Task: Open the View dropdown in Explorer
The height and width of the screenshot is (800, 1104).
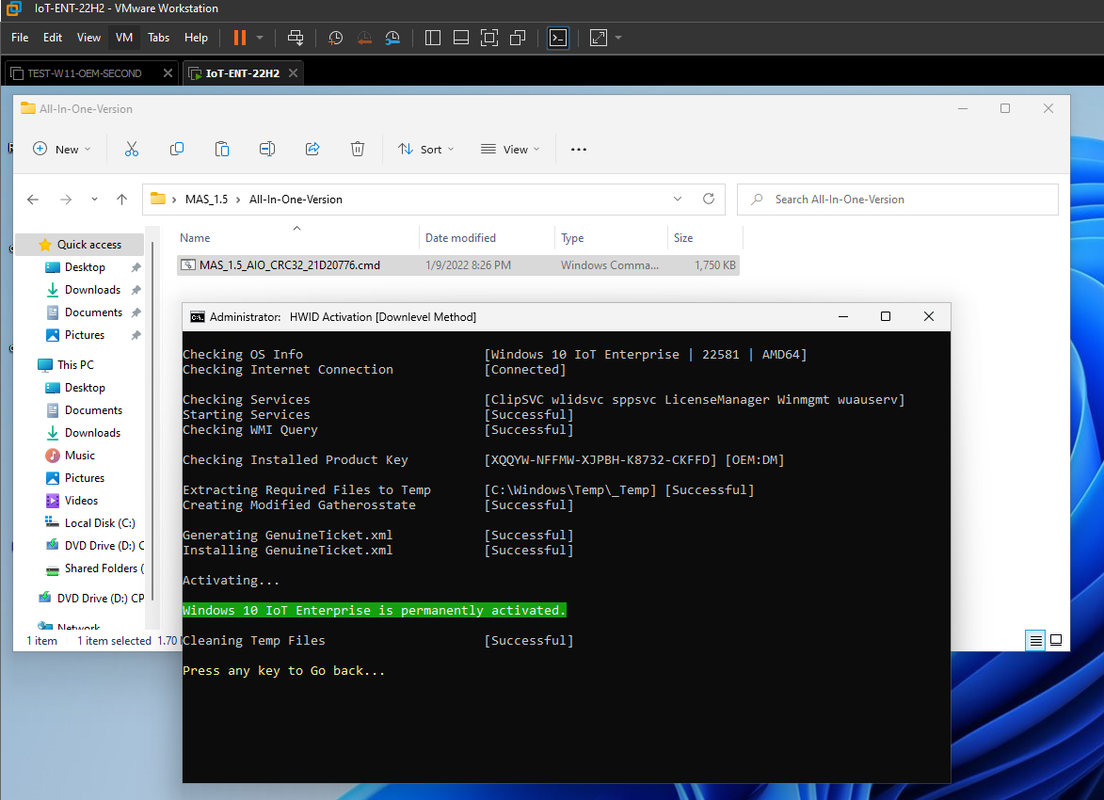Action: pyautogui.click(x=510, y=149)
